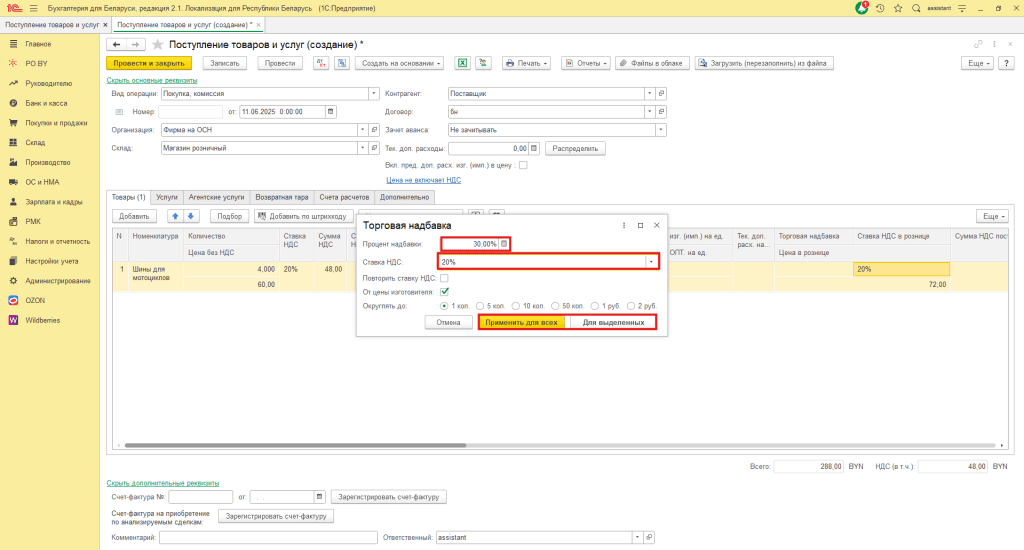The width and height of the screenshot is (1024, 550).
Task: Get link to document chain icon
Action: (978, 44)
